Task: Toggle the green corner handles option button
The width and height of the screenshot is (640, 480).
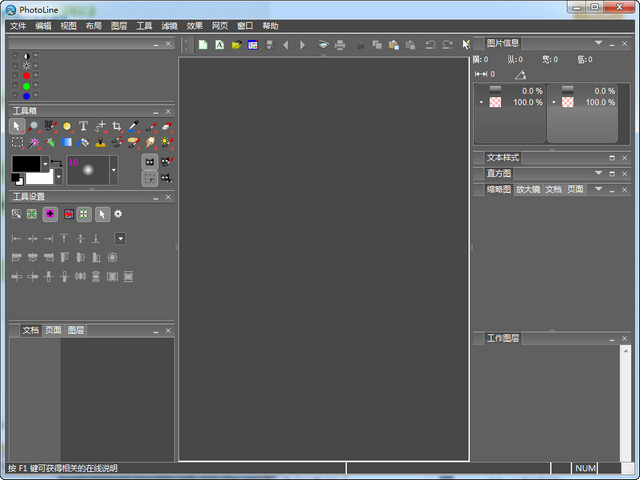Action: (84, 213)
